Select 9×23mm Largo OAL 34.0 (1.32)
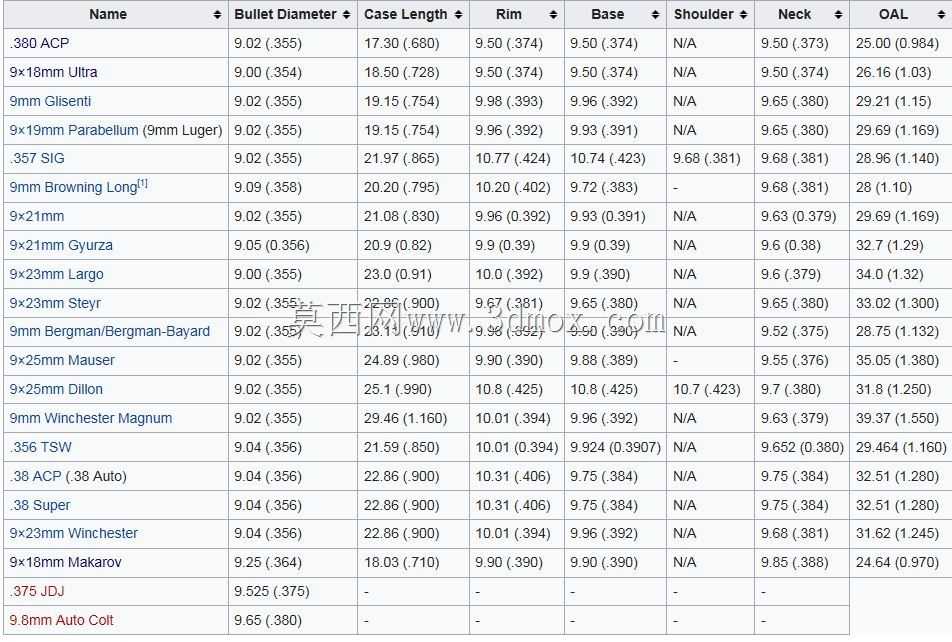 point(889,274)
